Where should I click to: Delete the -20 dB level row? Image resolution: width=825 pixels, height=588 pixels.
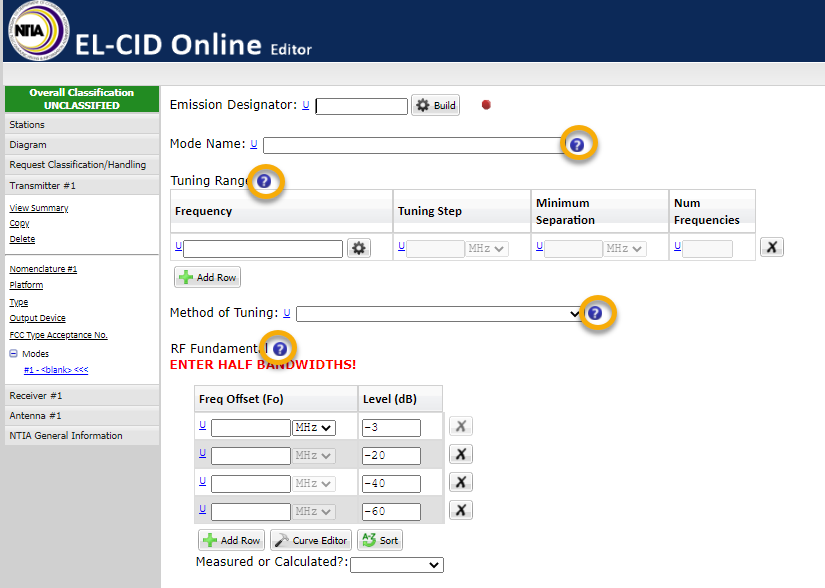pyautogui.click(x=460, y=454)
